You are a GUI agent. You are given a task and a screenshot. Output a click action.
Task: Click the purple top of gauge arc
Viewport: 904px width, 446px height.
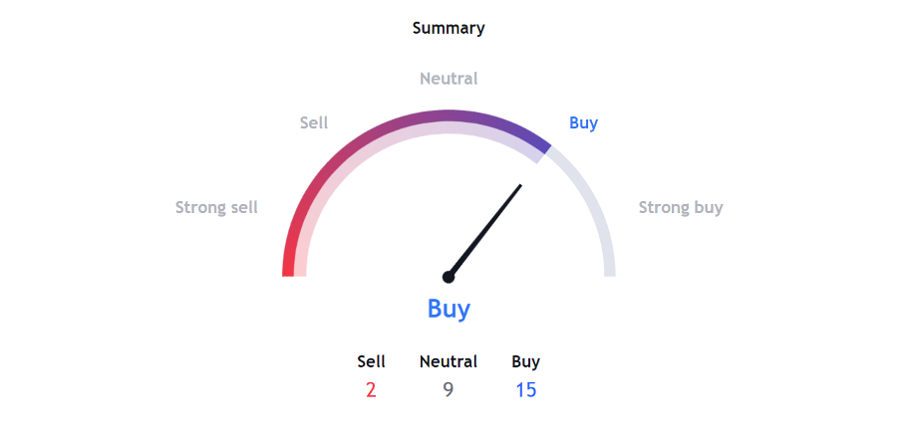449,116
